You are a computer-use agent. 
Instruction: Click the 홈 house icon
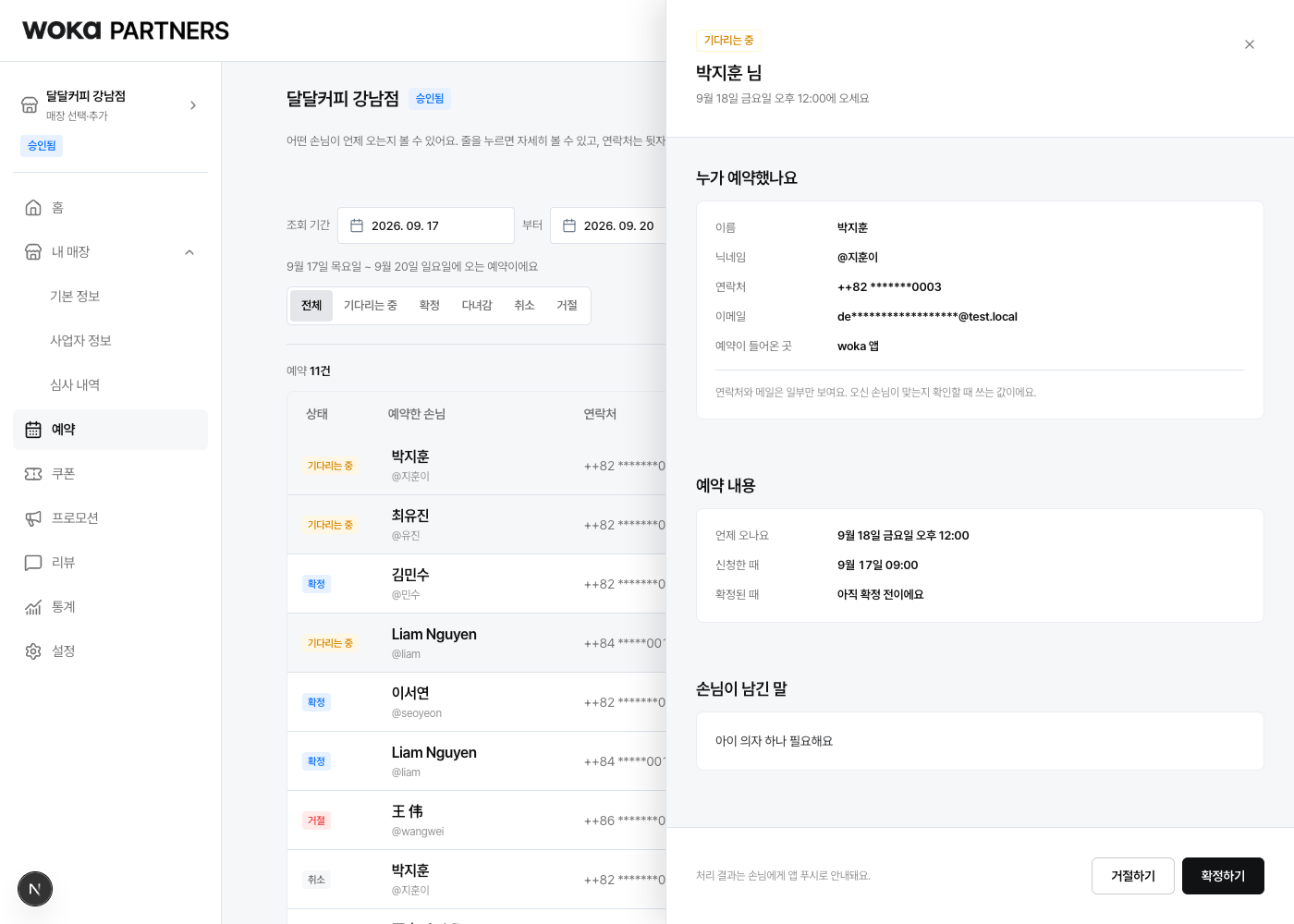coord(33,208)
